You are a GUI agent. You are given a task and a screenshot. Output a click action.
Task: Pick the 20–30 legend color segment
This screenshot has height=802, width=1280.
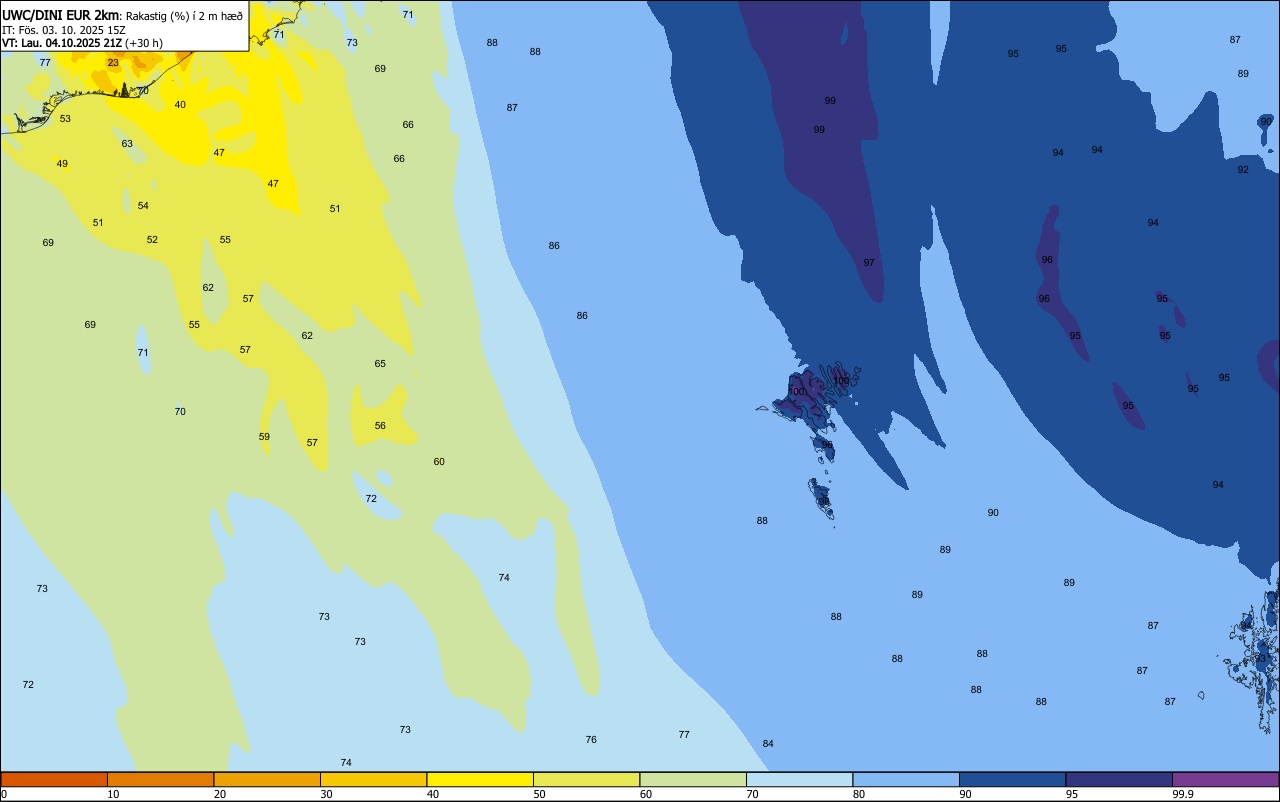pyautogui.click(x=267, y=779)
